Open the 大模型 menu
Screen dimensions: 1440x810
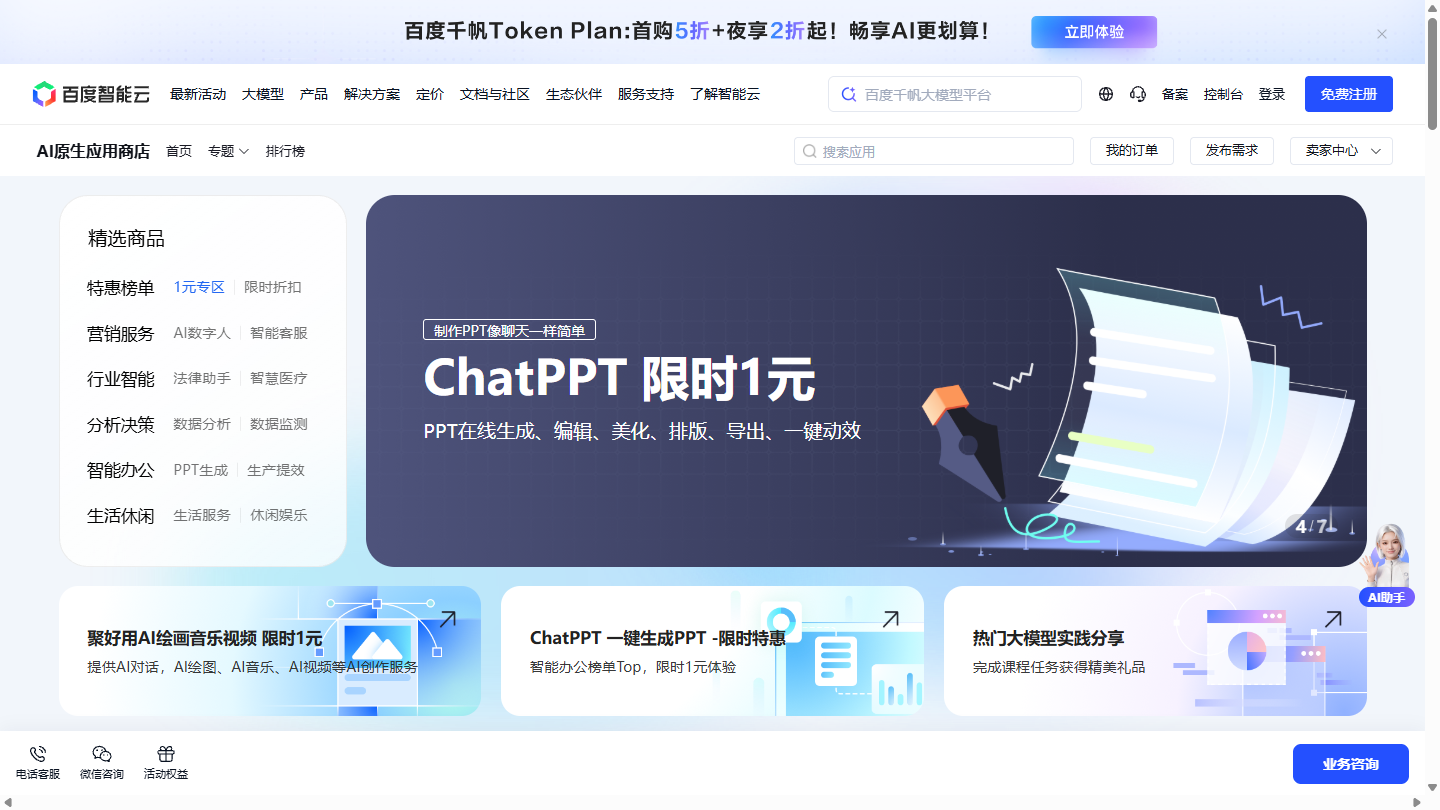tap(263, 94)
